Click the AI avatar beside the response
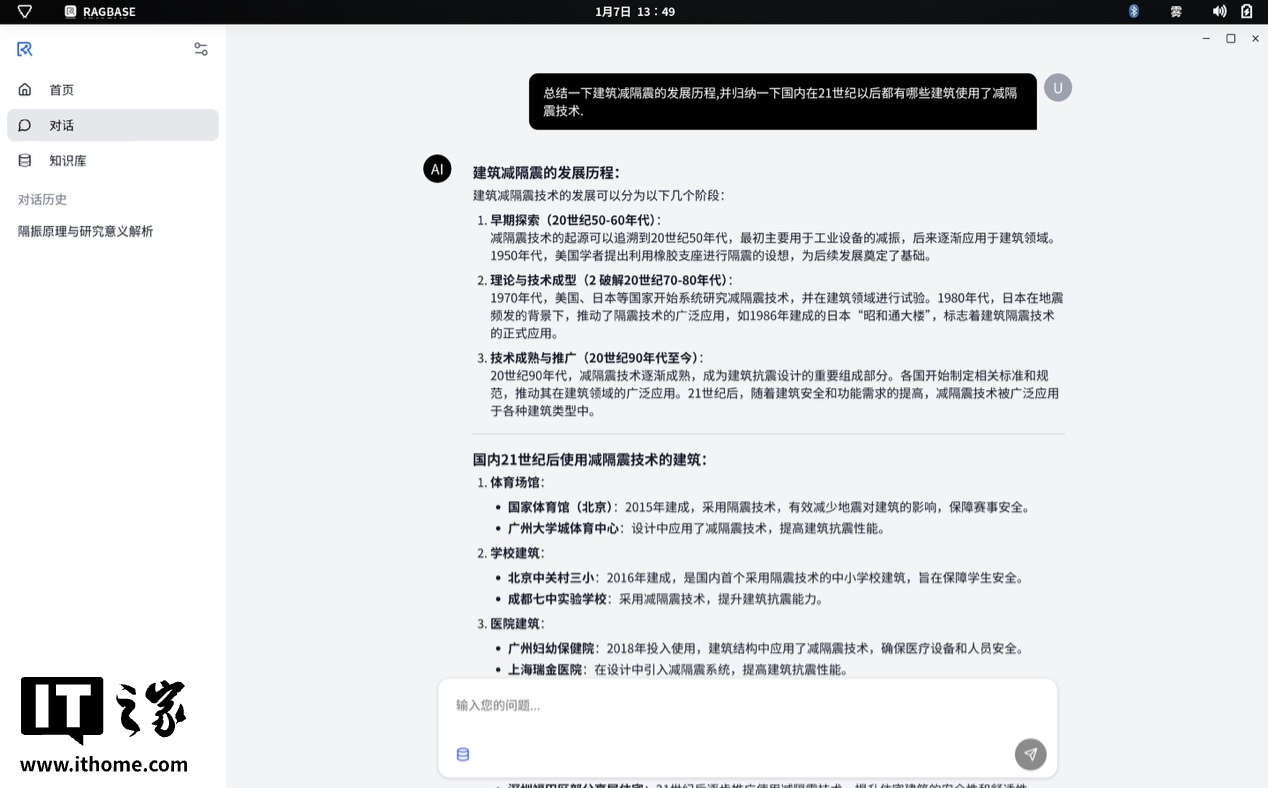The width and height of the screenshot is (1268, 788). pos(437,169)
